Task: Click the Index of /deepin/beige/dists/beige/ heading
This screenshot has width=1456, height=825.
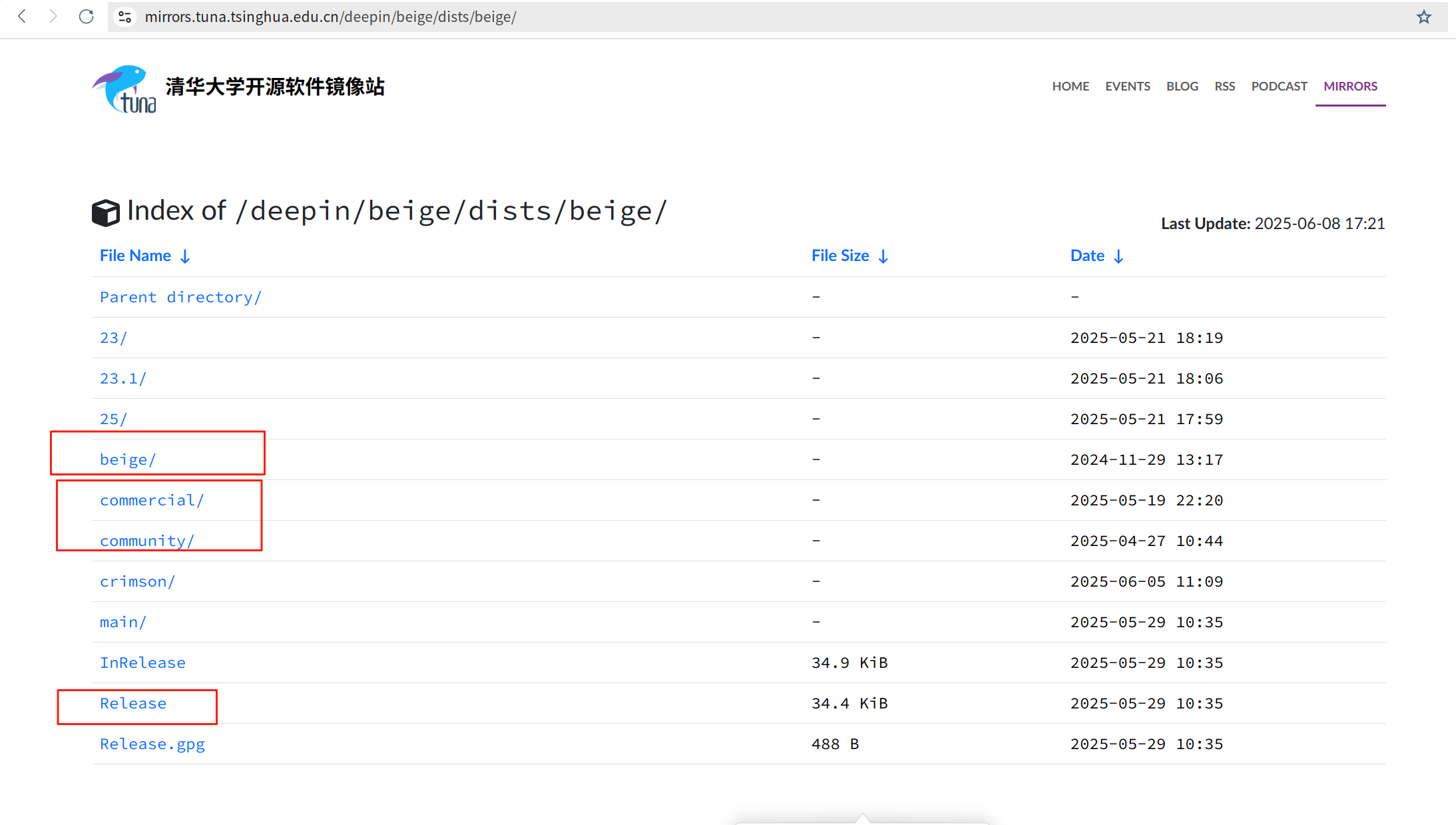Action: click(x=397, y=211)
